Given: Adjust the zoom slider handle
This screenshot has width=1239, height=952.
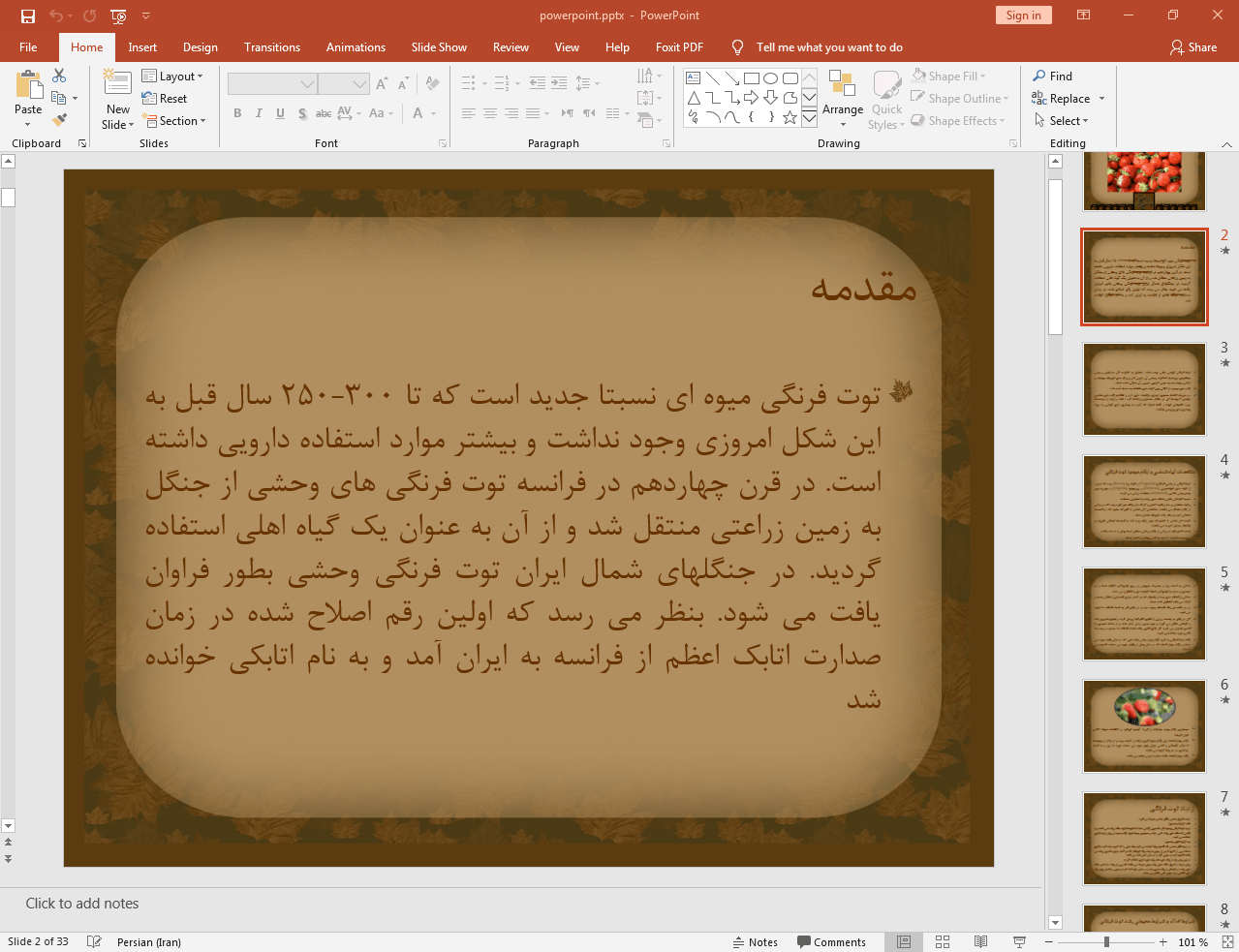Looking at the screenshot, I should tap(1106, 941).
